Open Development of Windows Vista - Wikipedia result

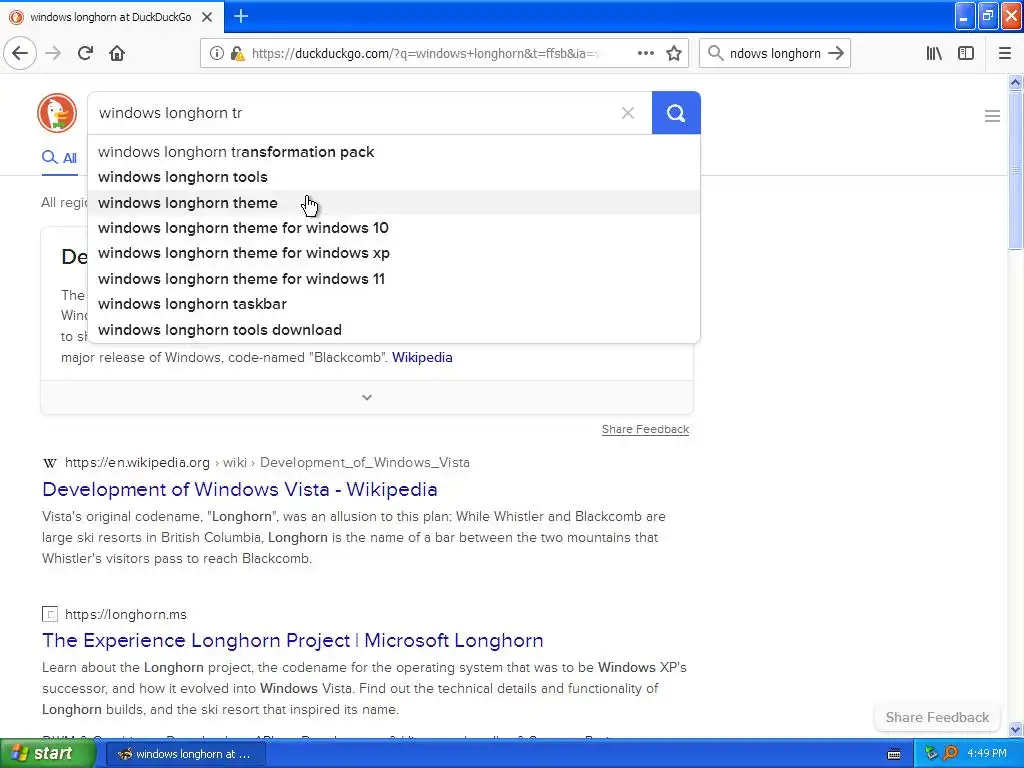click(240, 489)
